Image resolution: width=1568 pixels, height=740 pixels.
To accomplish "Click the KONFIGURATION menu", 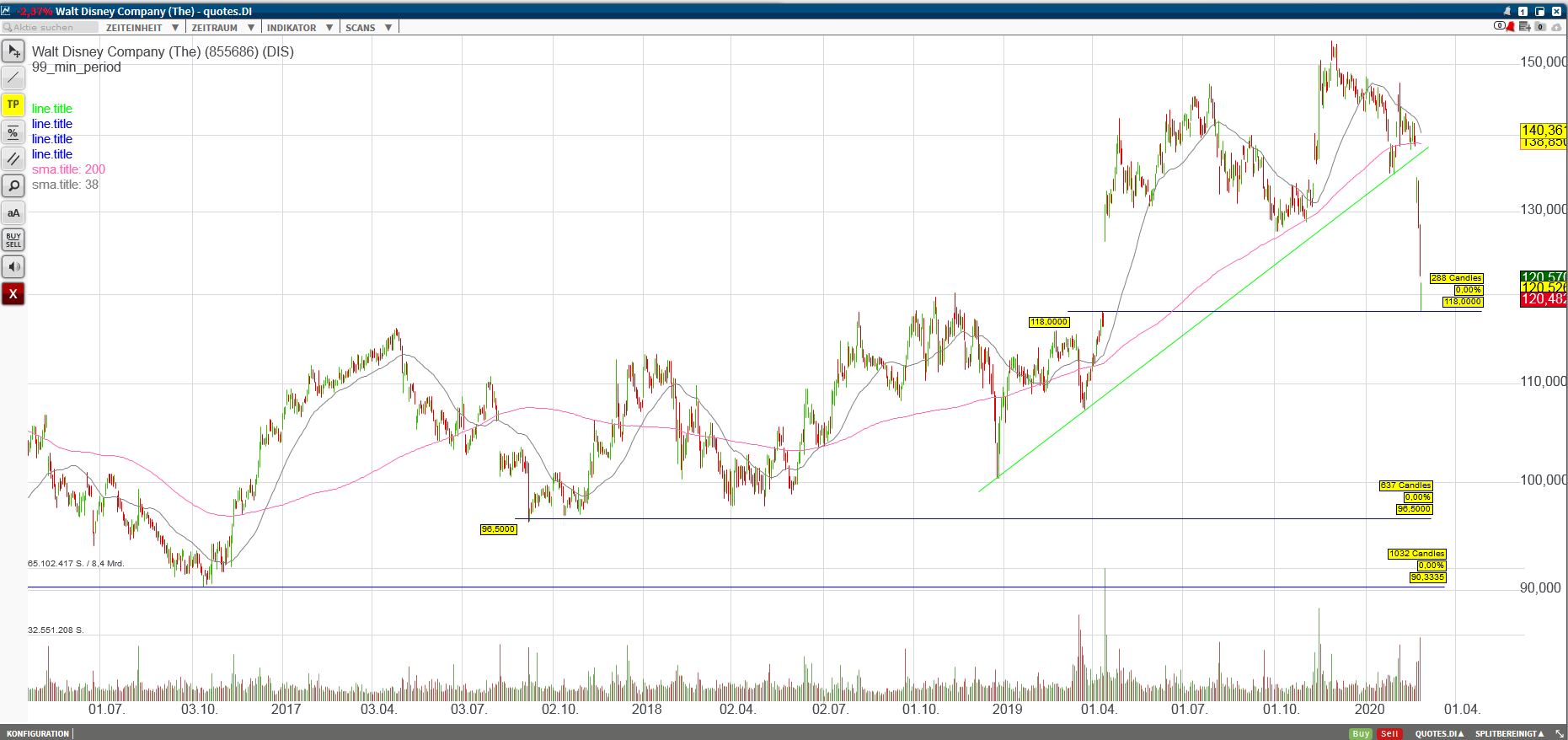I will pos(38,733).
